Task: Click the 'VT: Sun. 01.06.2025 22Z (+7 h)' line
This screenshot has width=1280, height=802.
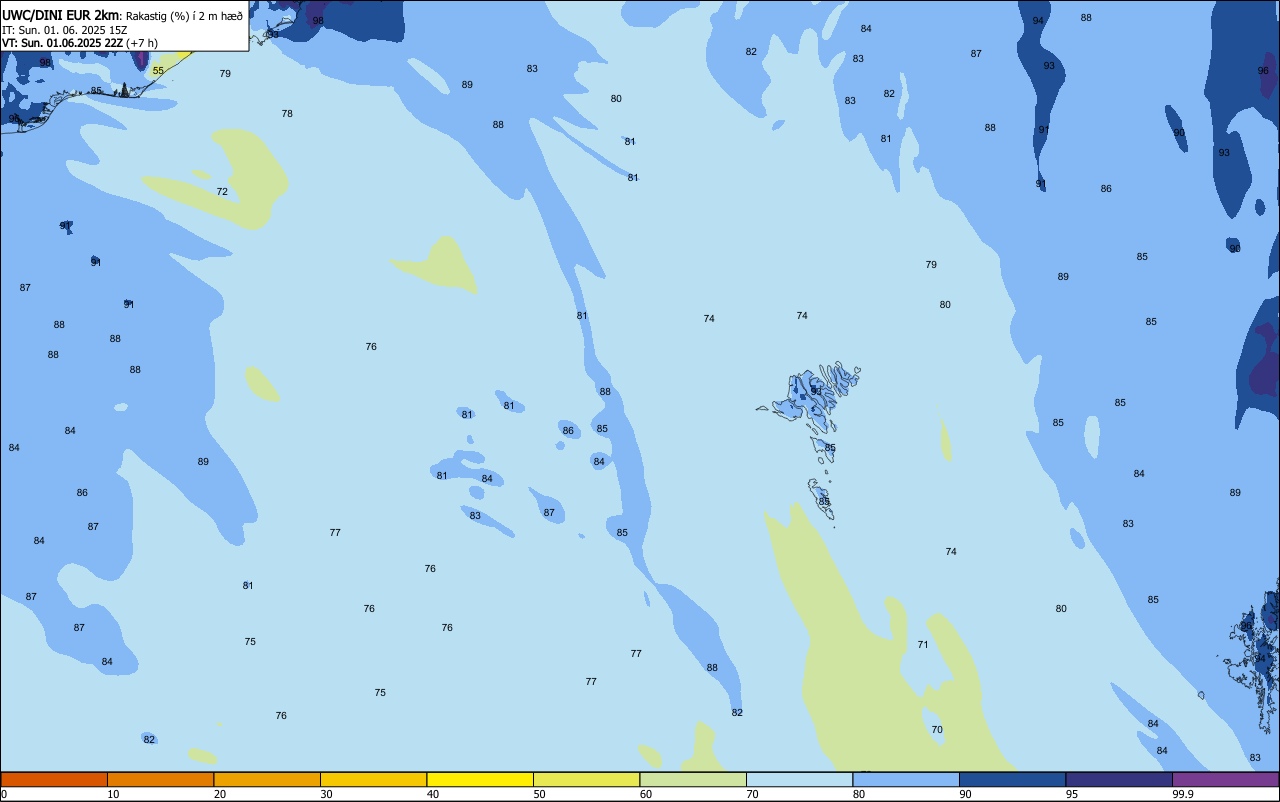Action: [80, 43]
